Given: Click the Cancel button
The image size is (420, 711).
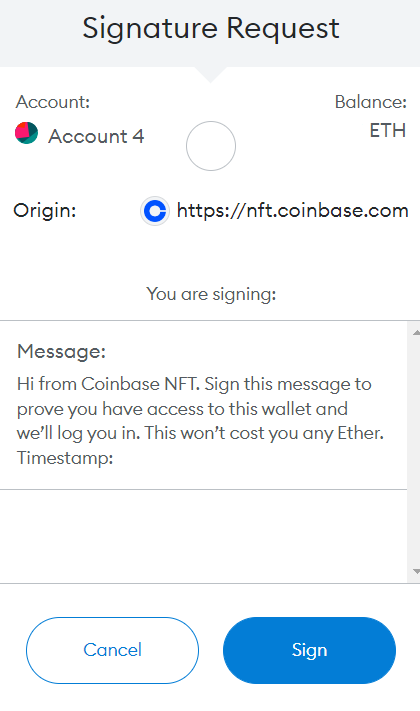Looking at the screenshot, I should (112, 650).
